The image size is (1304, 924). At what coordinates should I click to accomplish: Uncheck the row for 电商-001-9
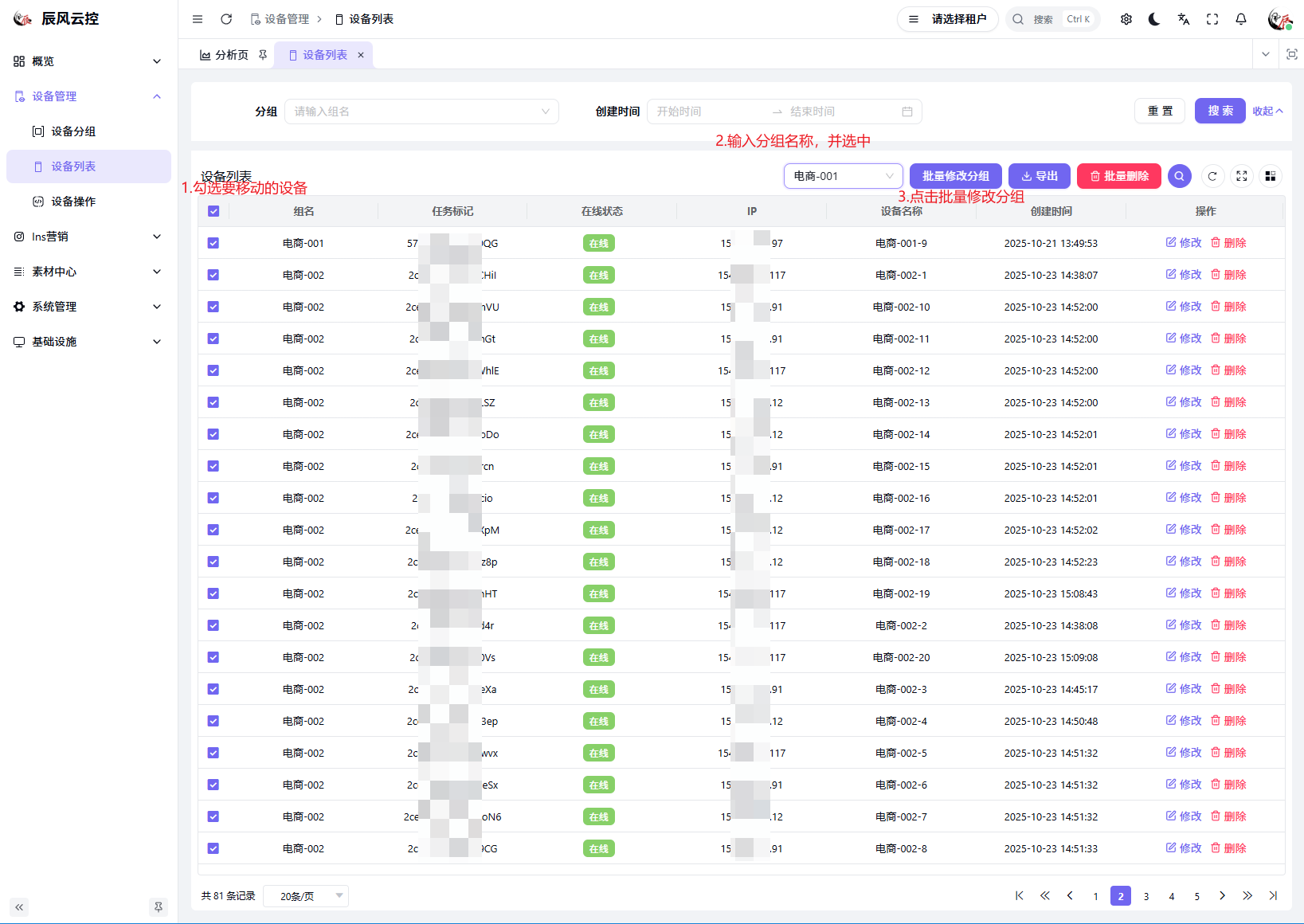(213, 243)
